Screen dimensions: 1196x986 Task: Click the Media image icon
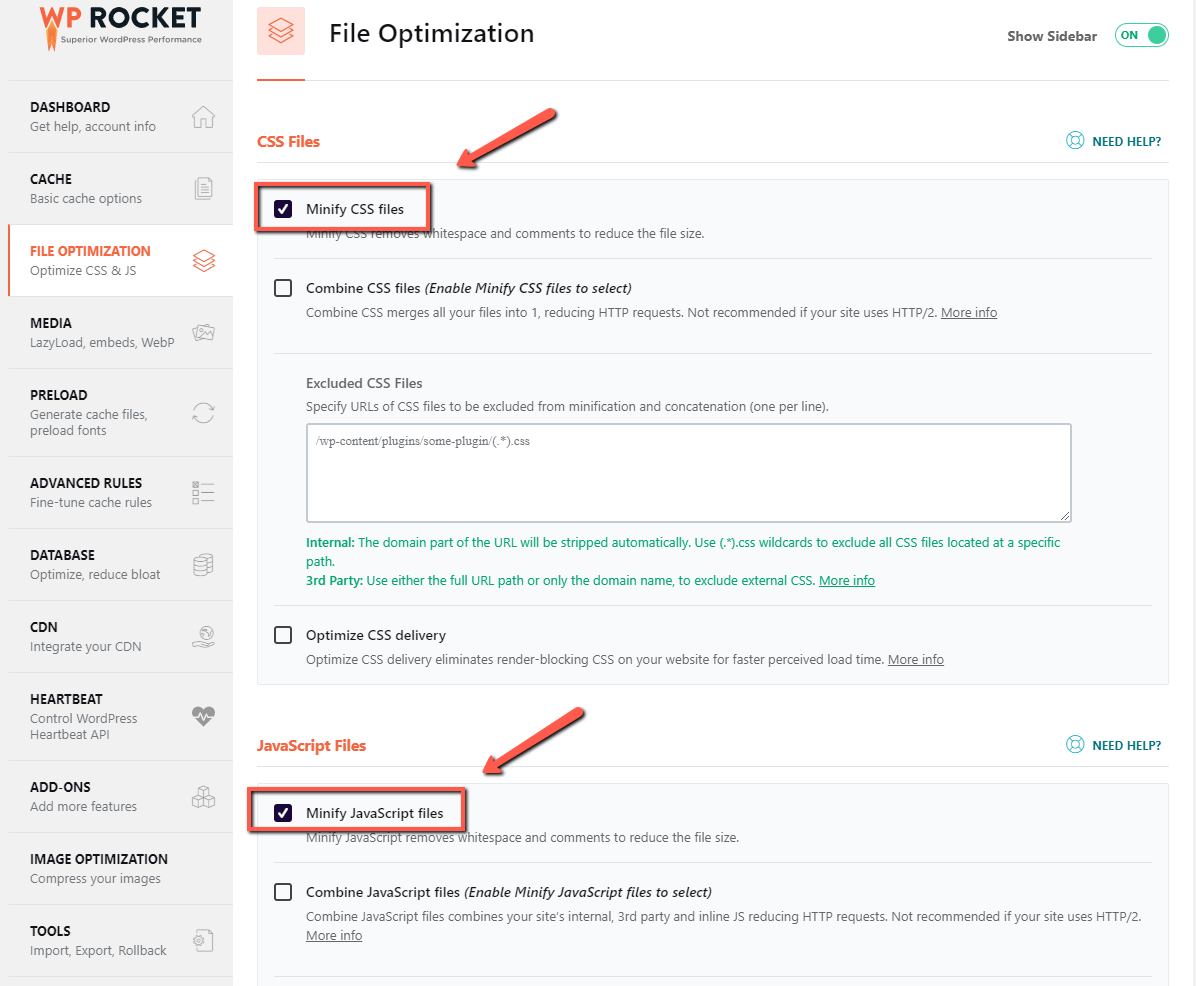point(203,333)
